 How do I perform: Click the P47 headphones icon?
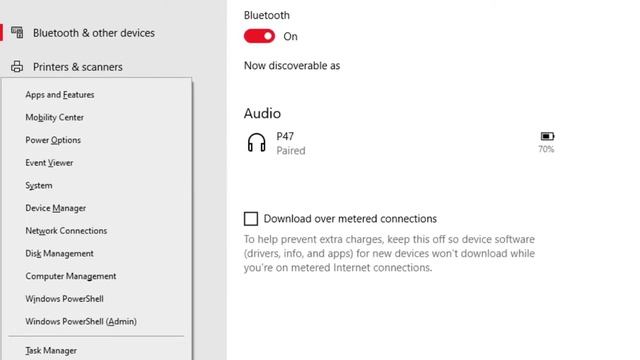coord(257,143)
